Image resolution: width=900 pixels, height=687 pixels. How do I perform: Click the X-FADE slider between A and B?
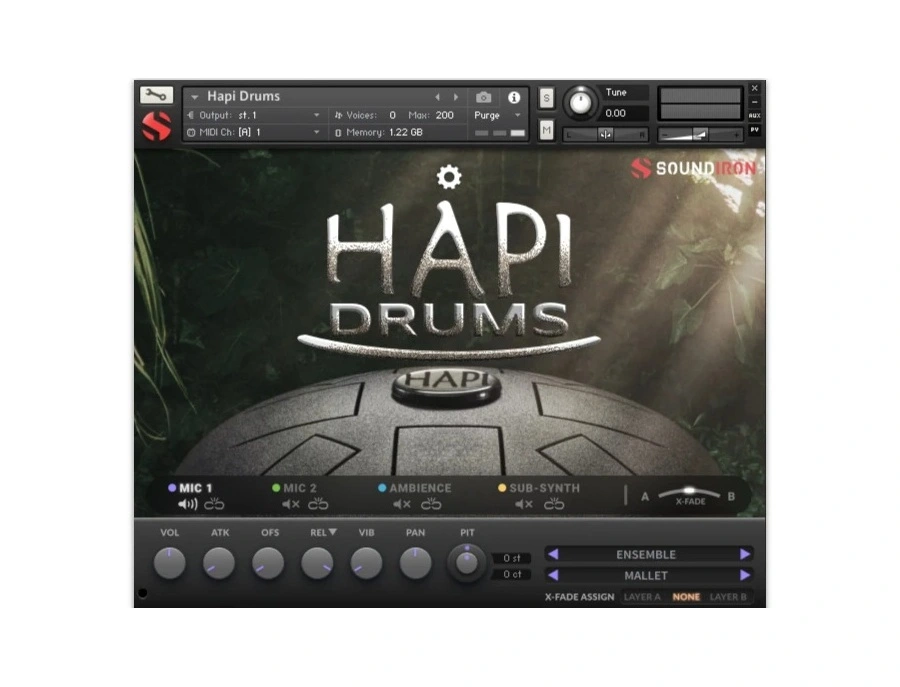[689, 493]
